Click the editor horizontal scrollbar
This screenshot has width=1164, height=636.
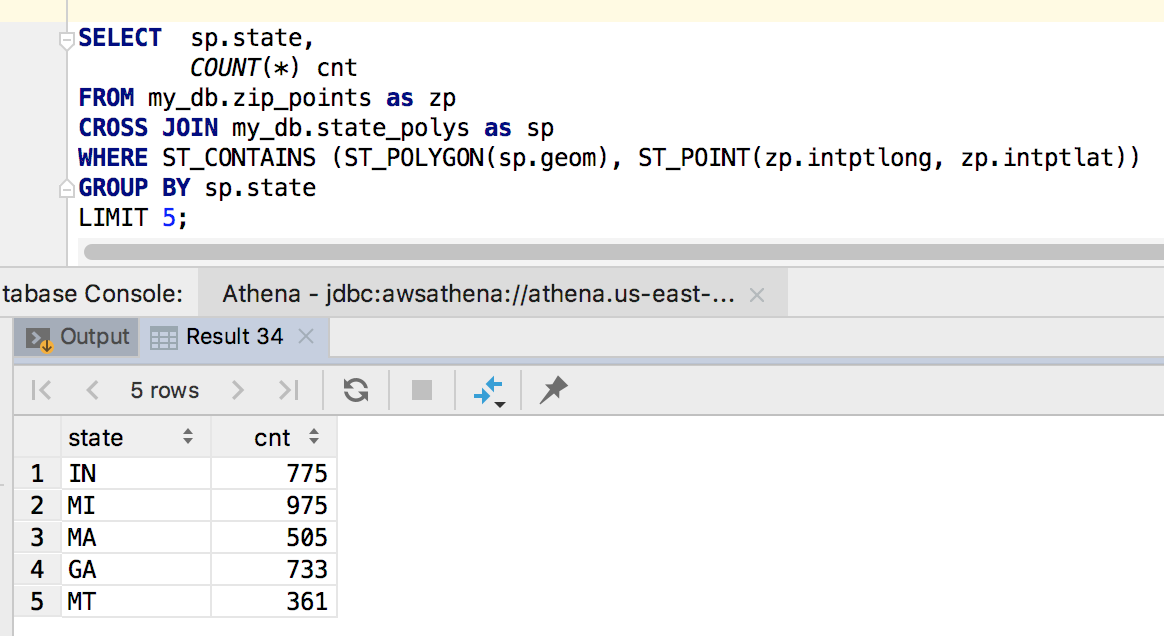624,252
